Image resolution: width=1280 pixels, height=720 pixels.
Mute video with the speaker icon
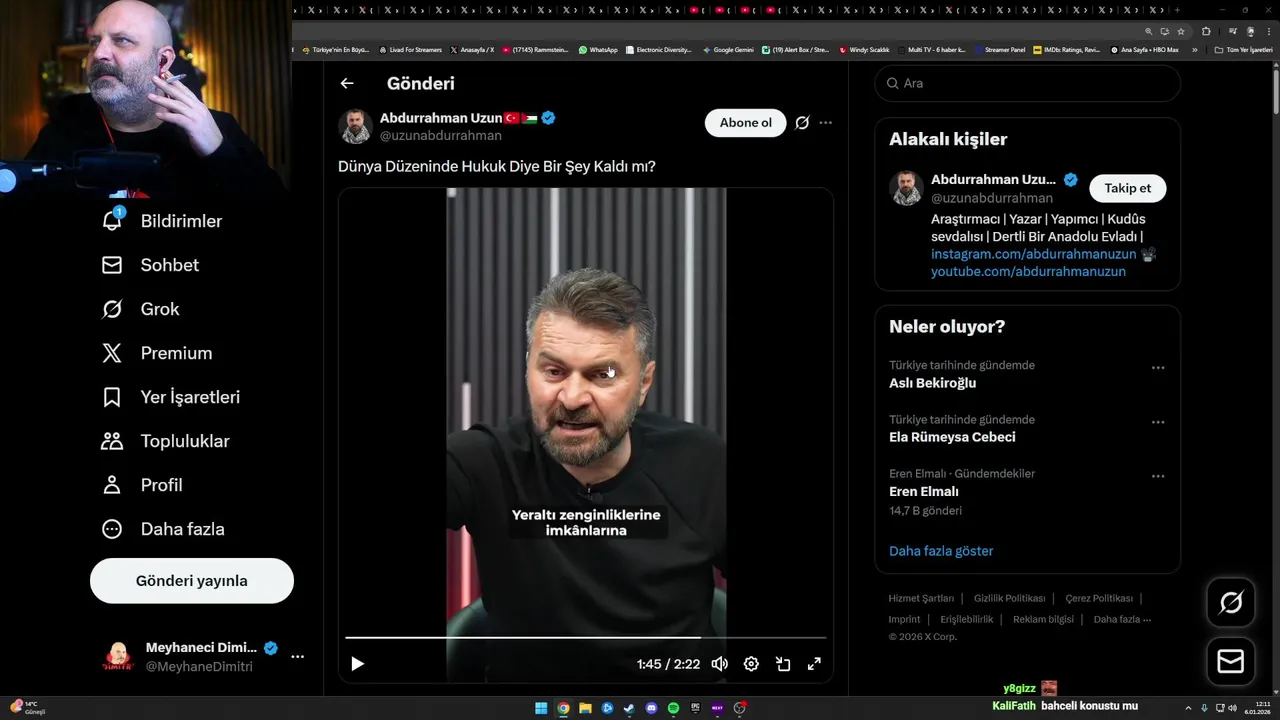tap(719, 664)
